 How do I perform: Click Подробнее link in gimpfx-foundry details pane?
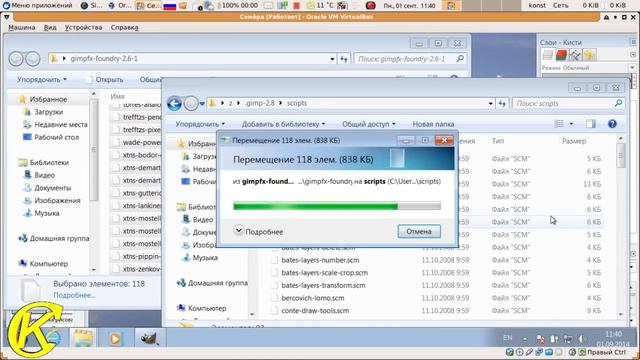tap(74, 295)
